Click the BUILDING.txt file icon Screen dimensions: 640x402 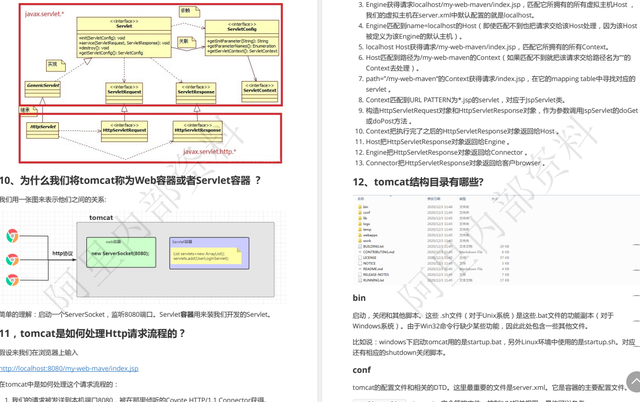360,247
